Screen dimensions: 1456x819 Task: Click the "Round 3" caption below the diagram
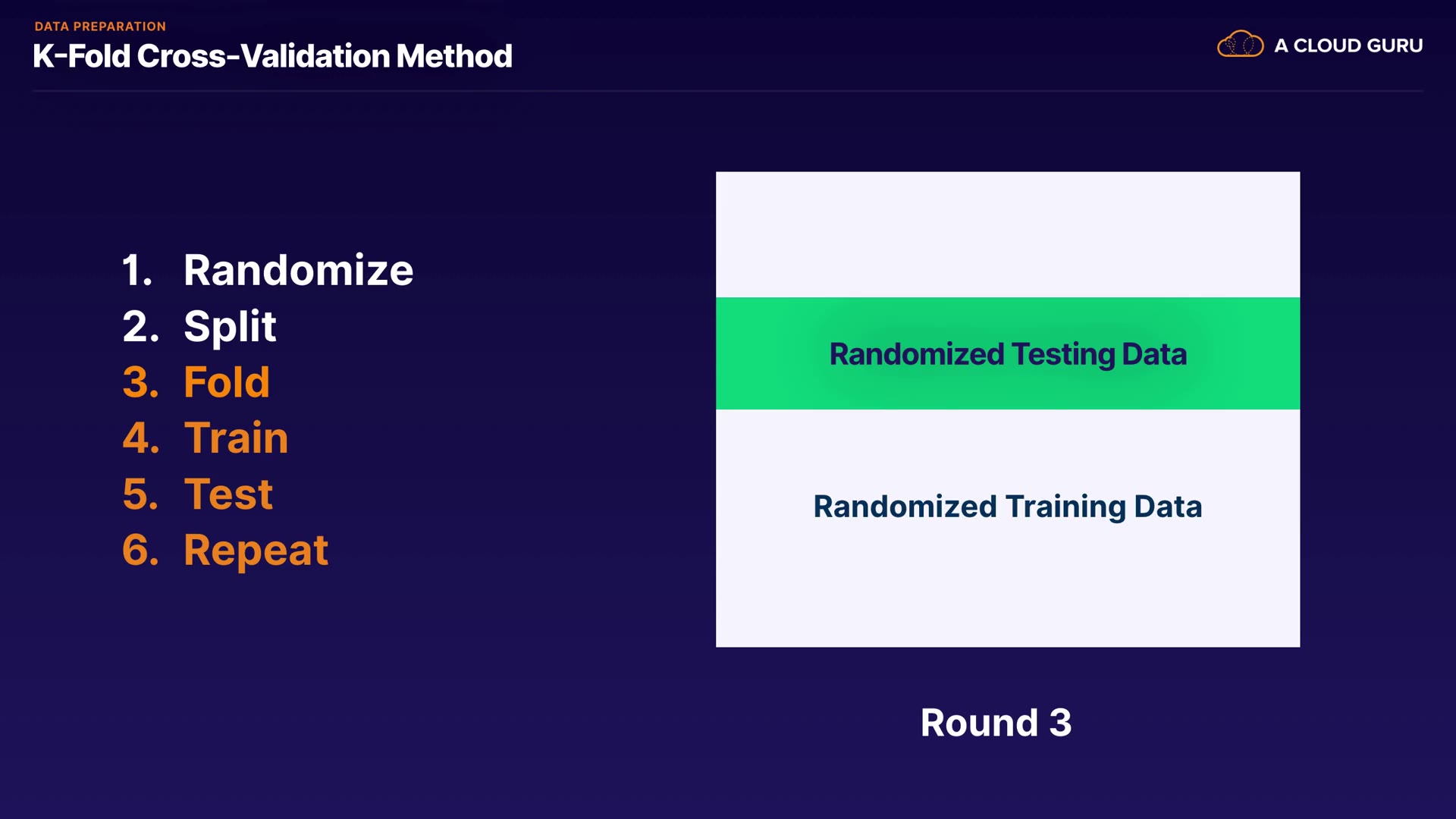[996, 722]
